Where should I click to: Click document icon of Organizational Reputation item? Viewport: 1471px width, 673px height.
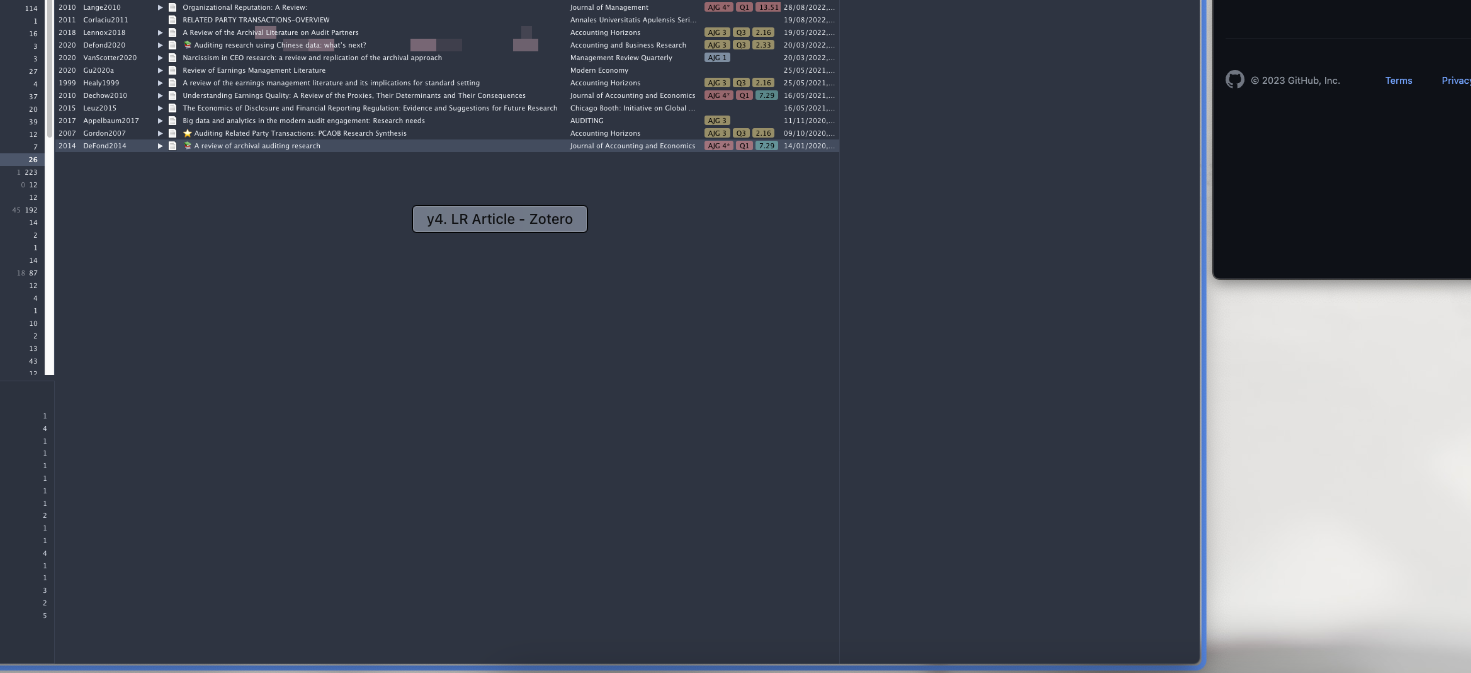click(x=172, y=7)
